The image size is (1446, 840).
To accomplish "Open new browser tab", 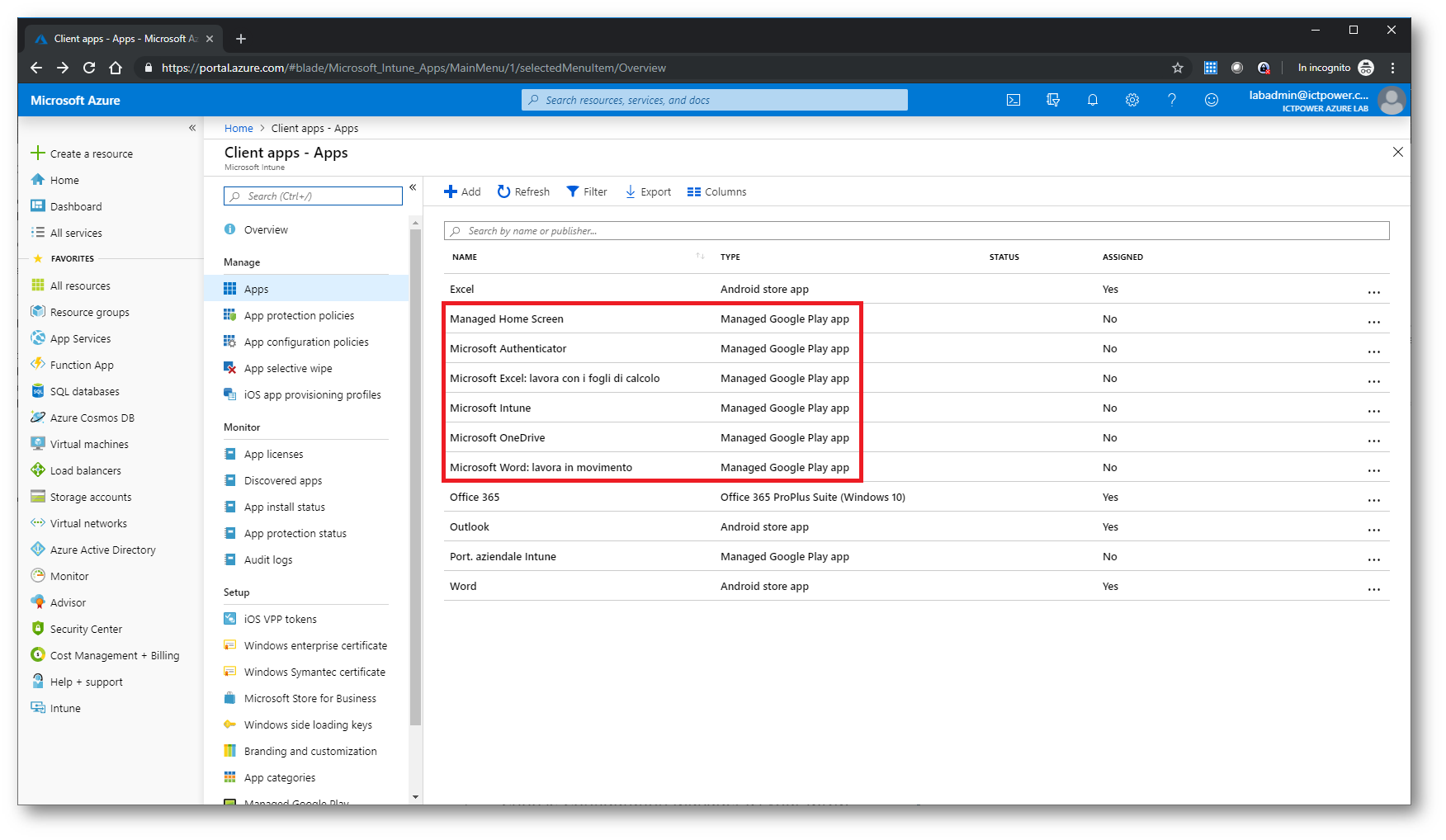I will click(241, 39).
